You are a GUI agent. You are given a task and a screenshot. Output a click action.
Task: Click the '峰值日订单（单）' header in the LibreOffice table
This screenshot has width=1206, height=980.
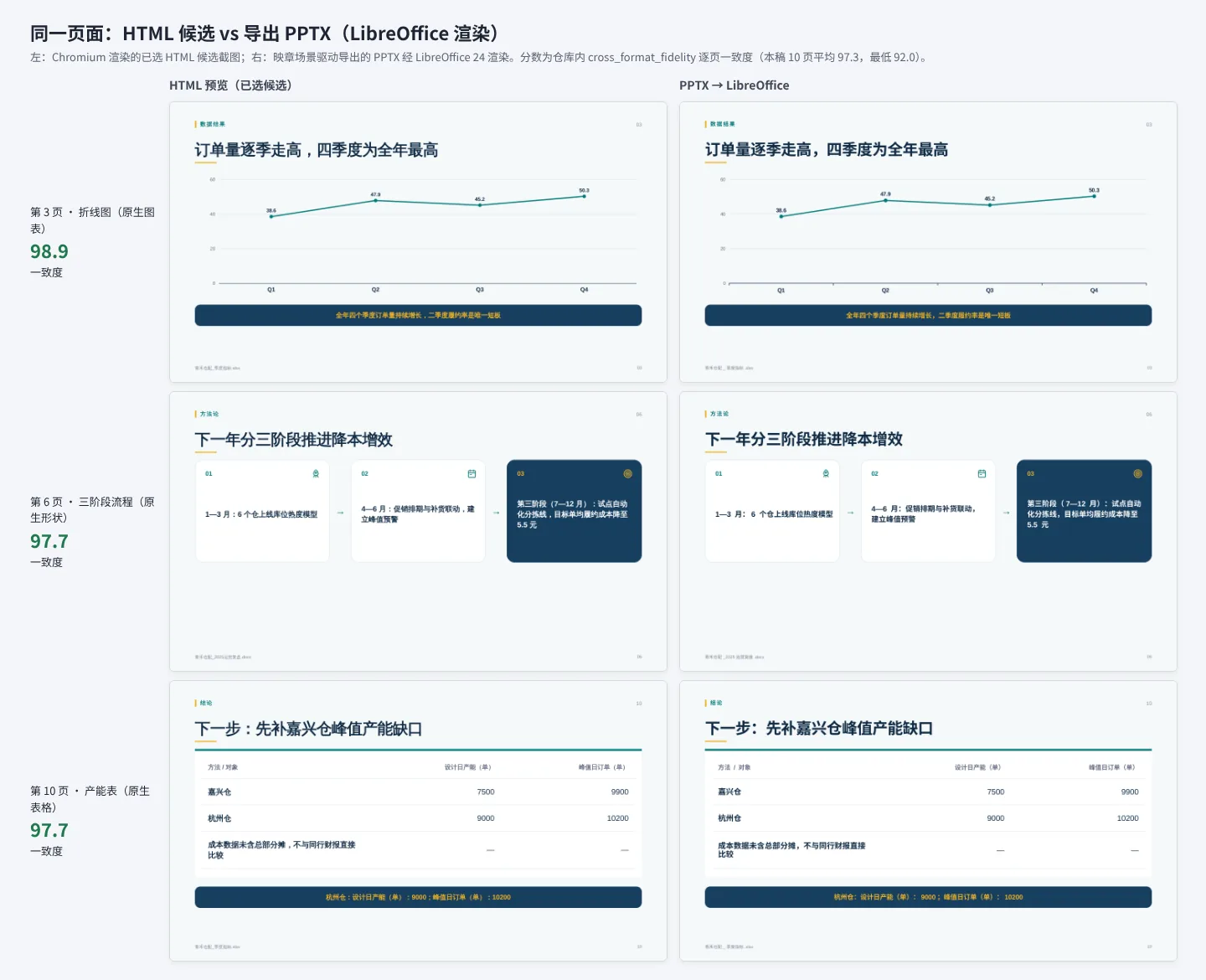click(1112, 767)
